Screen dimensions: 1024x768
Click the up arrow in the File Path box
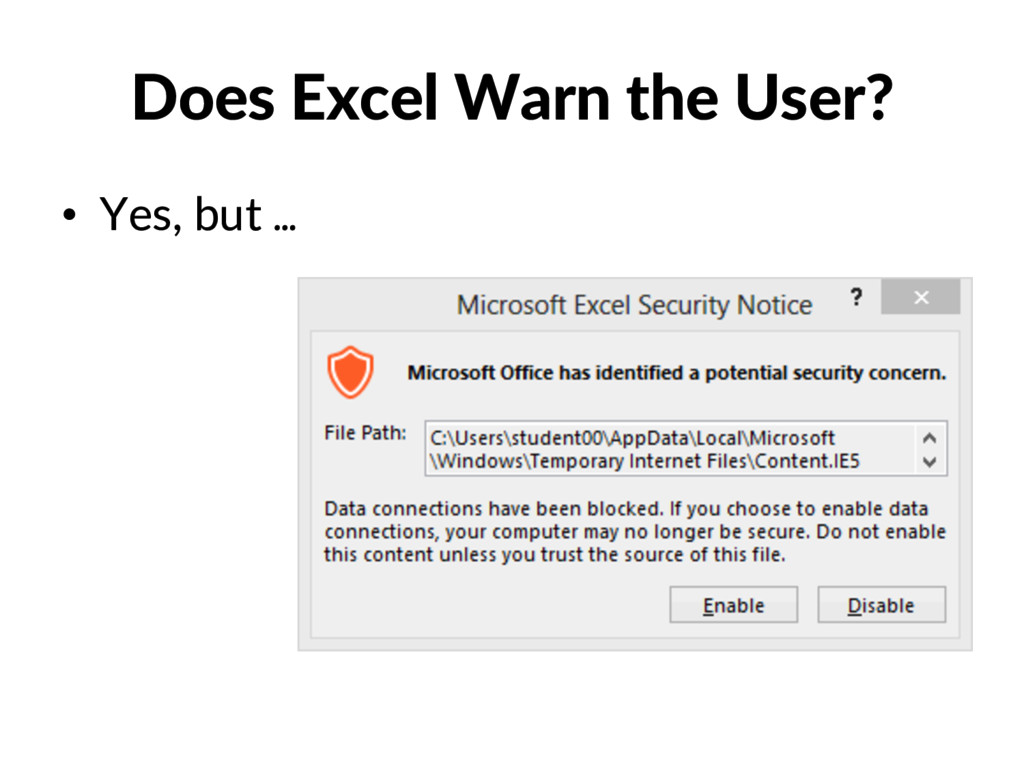[x=930, y=438]
